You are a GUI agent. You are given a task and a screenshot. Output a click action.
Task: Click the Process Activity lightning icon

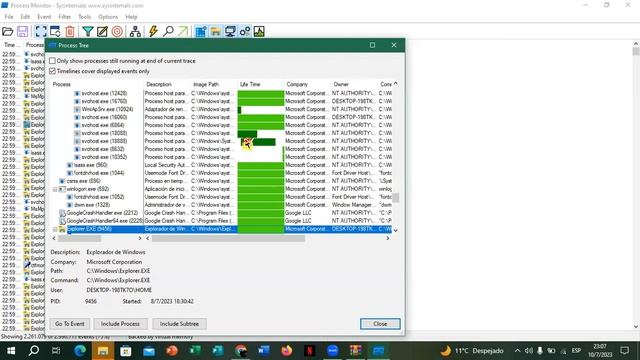coord(153,31)
